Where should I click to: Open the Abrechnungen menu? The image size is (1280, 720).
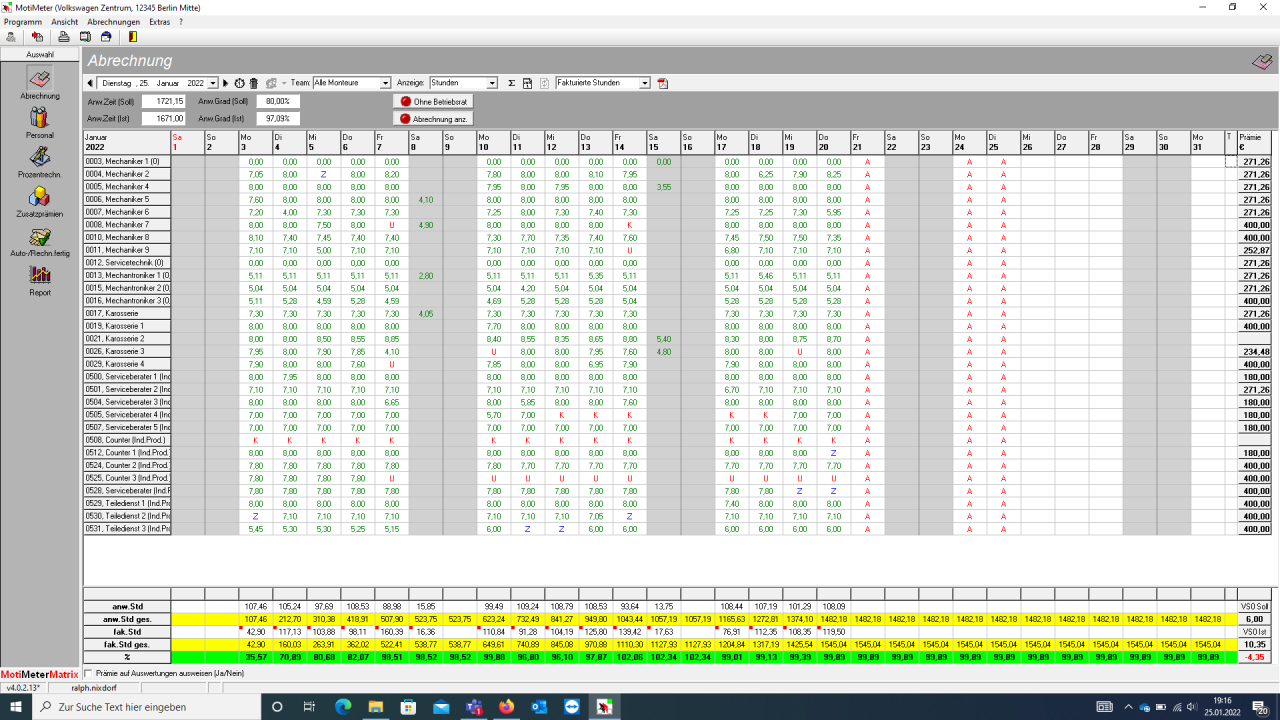113,21
